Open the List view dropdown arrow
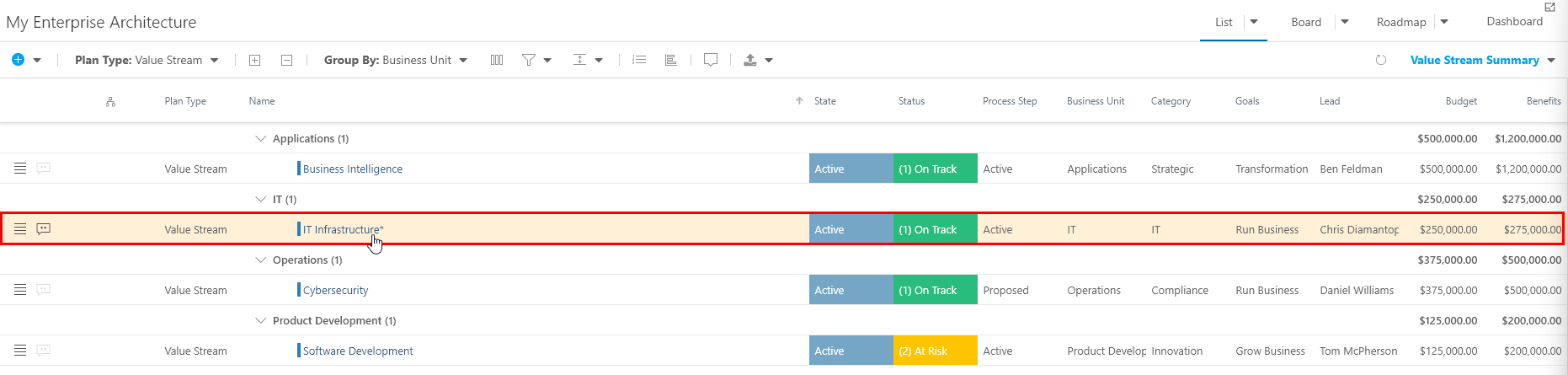This screenshot has height=375, width=1568. coord(1254,22)
